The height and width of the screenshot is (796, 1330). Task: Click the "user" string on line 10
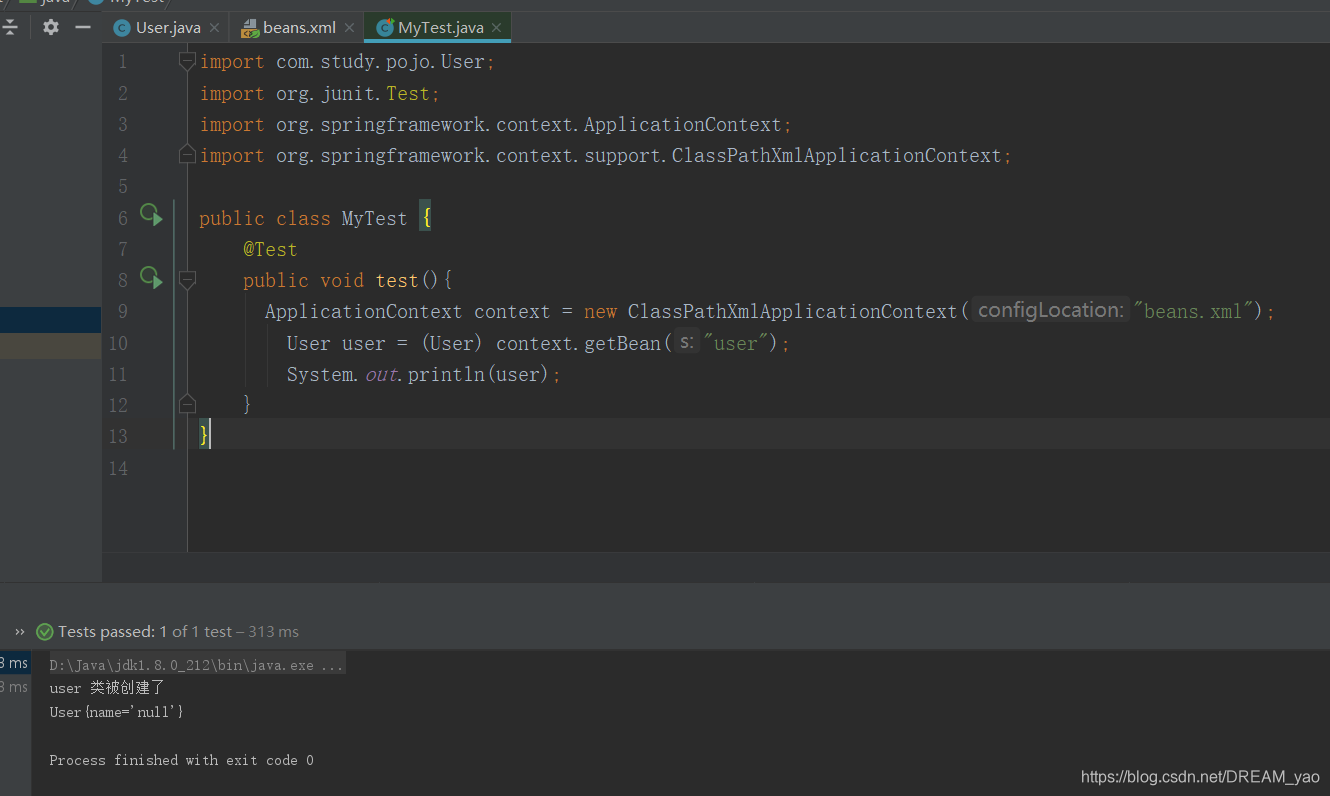tap(735, 343)
